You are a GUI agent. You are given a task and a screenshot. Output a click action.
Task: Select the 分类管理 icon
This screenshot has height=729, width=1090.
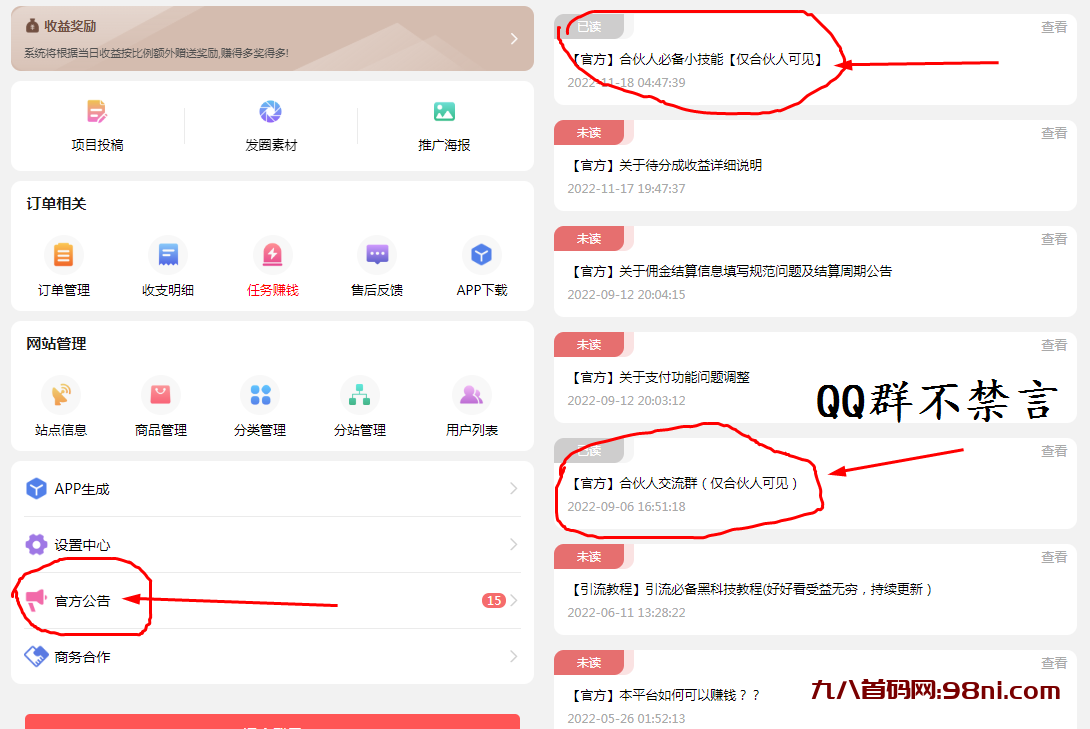click(x=260, y=395)
